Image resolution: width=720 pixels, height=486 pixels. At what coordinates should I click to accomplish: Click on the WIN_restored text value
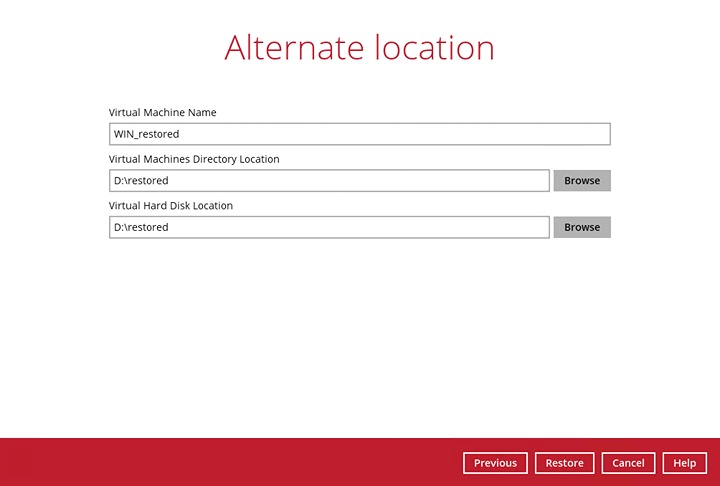point(147,134)
